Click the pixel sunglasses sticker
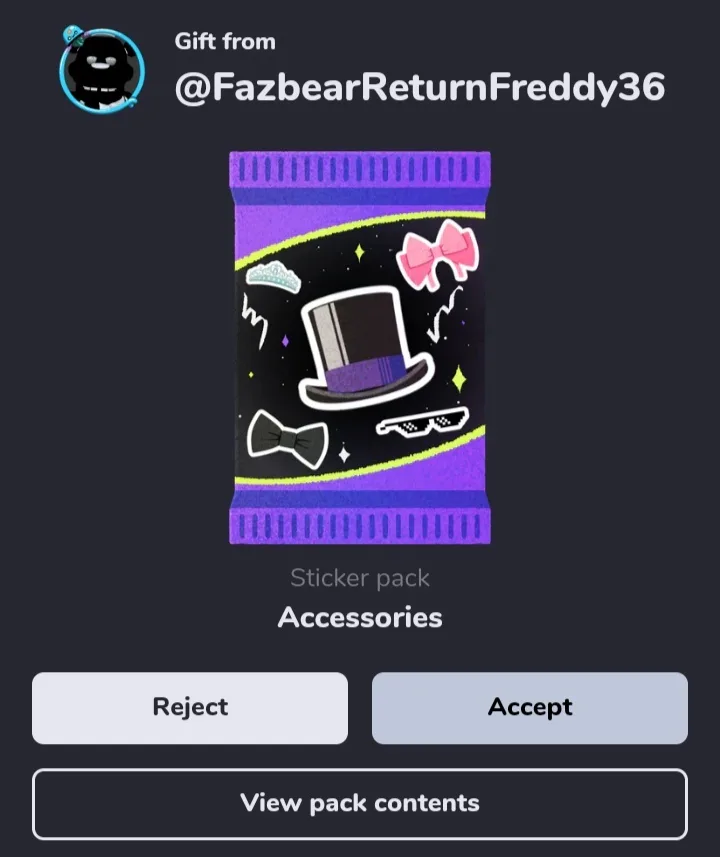 pyautogui.click(x=423, y=422)
